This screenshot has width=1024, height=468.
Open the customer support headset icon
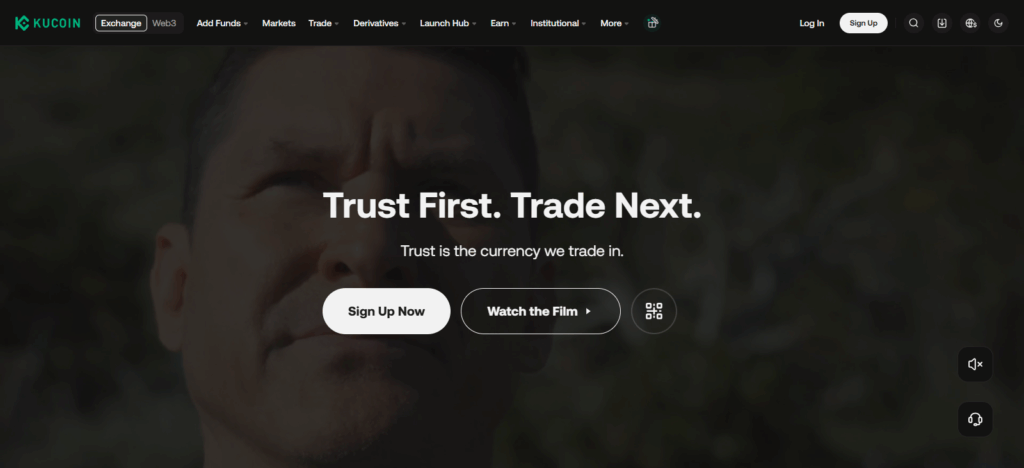click(975, 419)
